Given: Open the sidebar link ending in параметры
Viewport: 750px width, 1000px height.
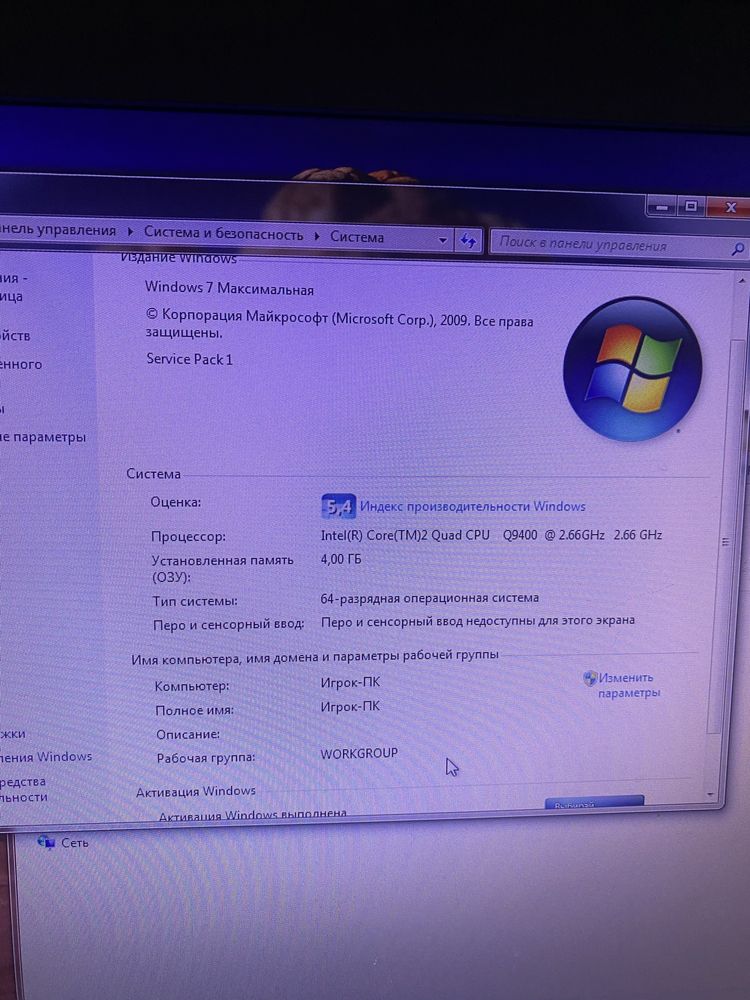Looking at the screenshot, I should 43,437.
